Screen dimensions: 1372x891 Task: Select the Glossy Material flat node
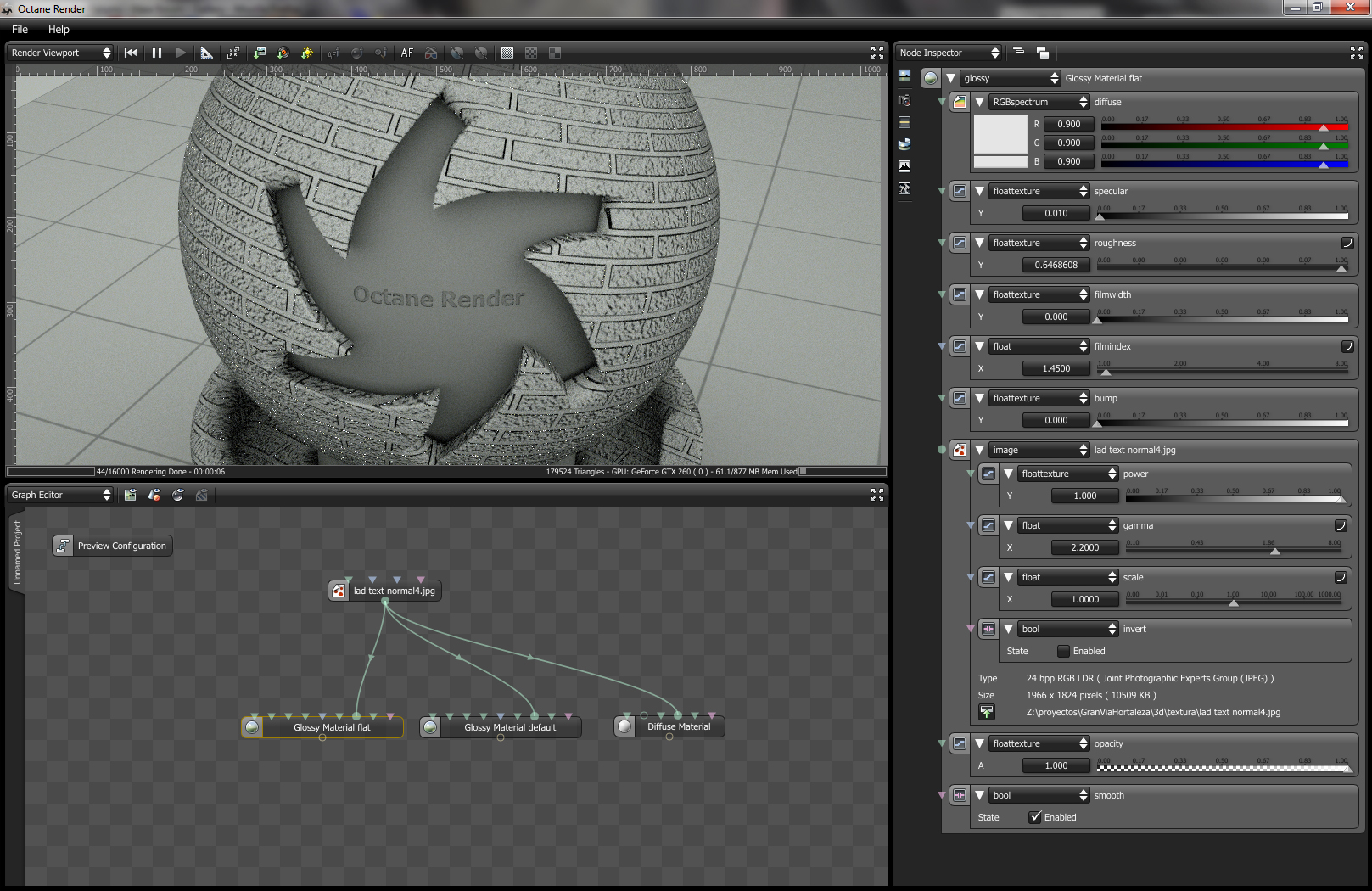click(322, 727)
